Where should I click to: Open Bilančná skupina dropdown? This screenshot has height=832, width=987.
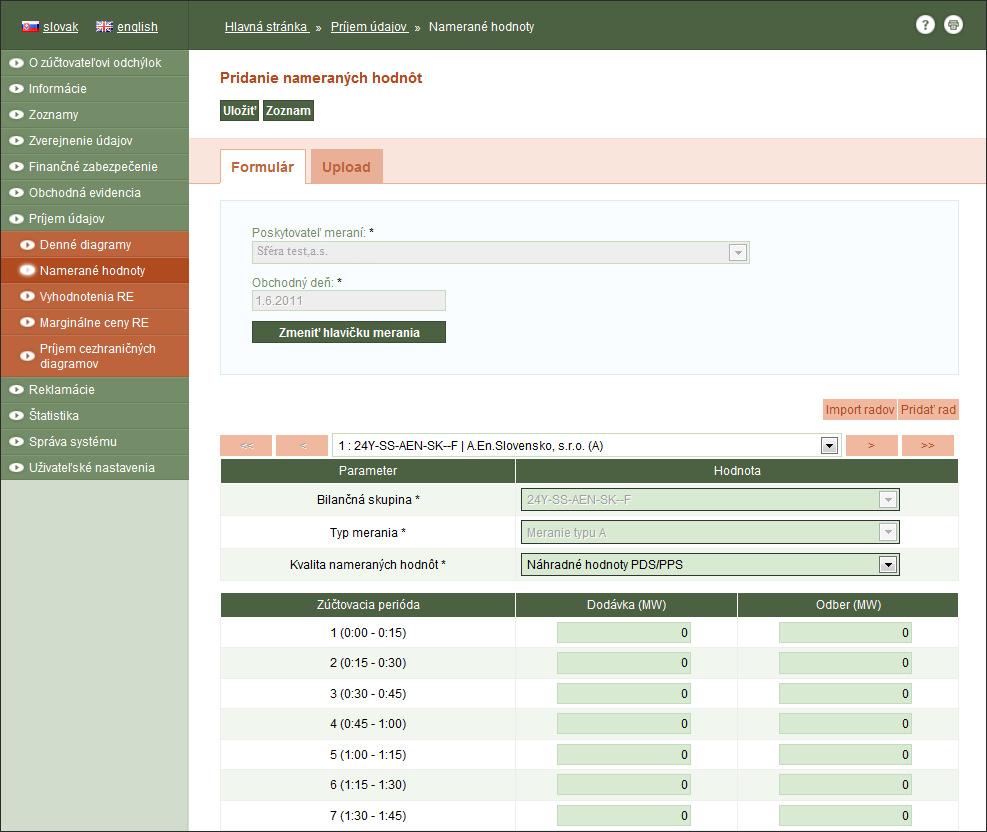click(710, 500)
